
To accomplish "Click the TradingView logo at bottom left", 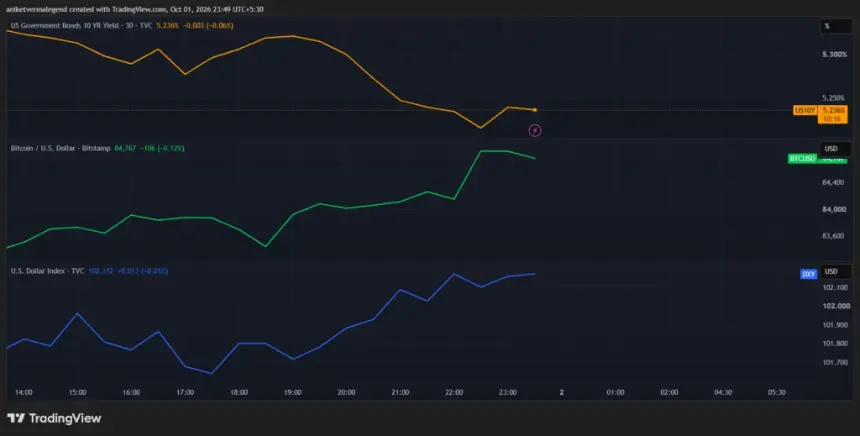I will (54, 418).
